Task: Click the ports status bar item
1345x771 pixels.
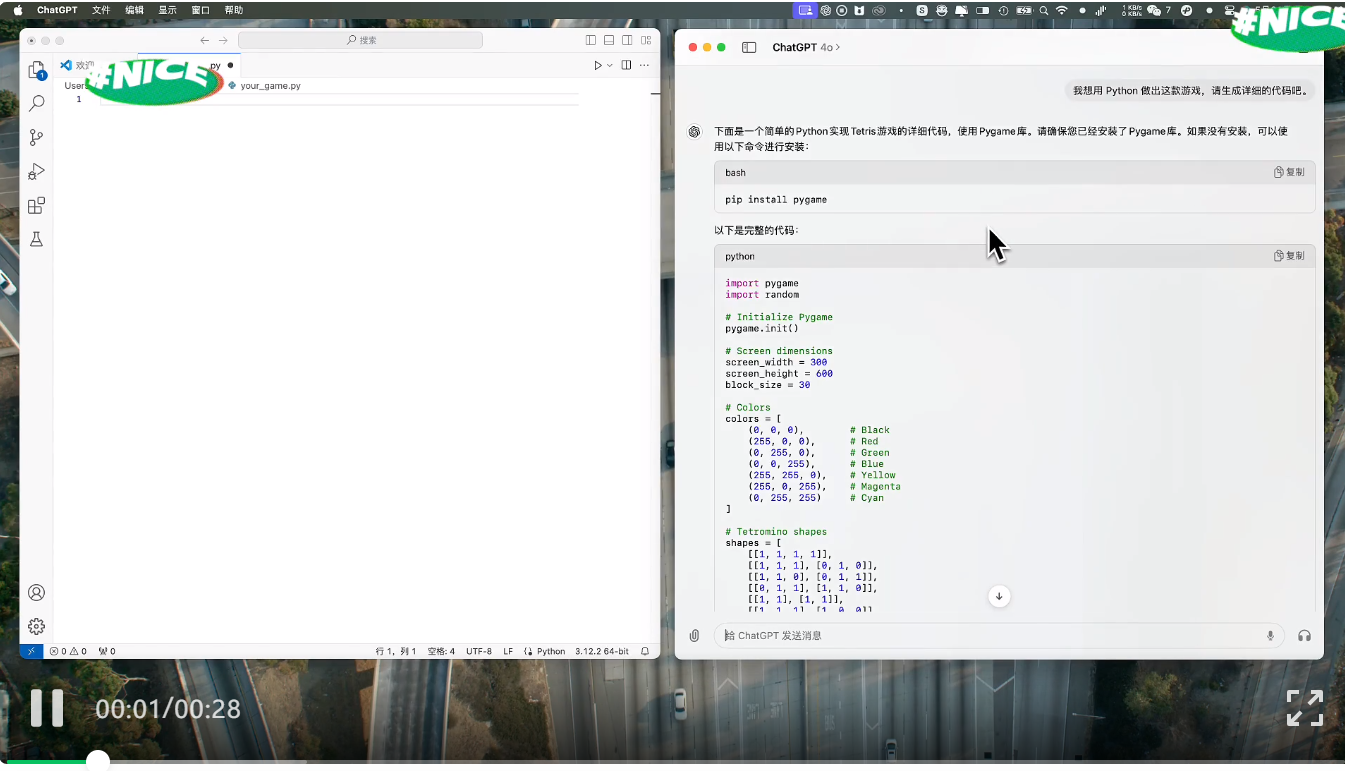Action: pyautogui.click(x=107, y=651)
